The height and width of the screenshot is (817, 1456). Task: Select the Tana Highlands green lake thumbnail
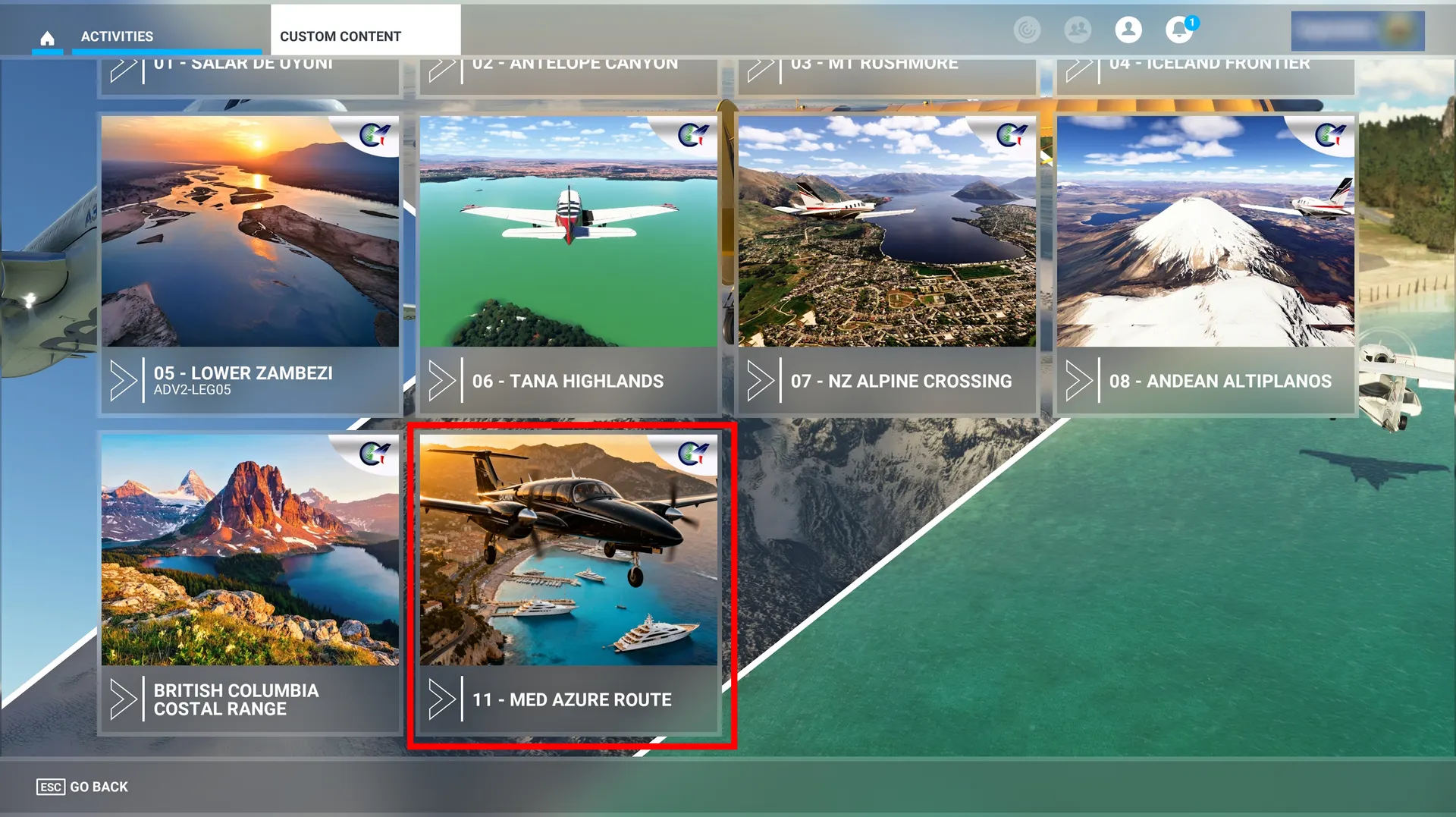569,231
